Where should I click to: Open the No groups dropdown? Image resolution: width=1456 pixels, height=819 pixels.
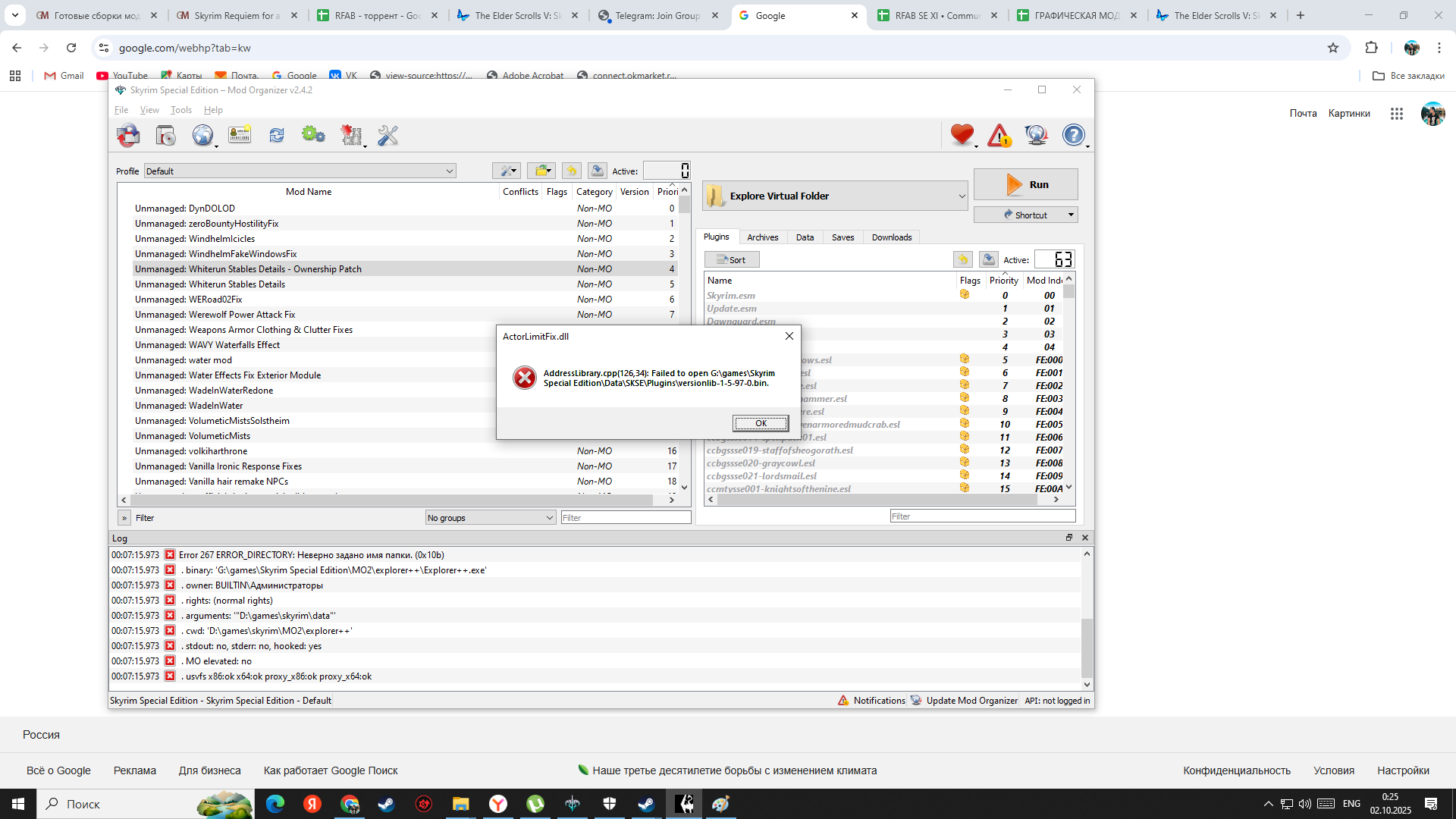(491, 518)
